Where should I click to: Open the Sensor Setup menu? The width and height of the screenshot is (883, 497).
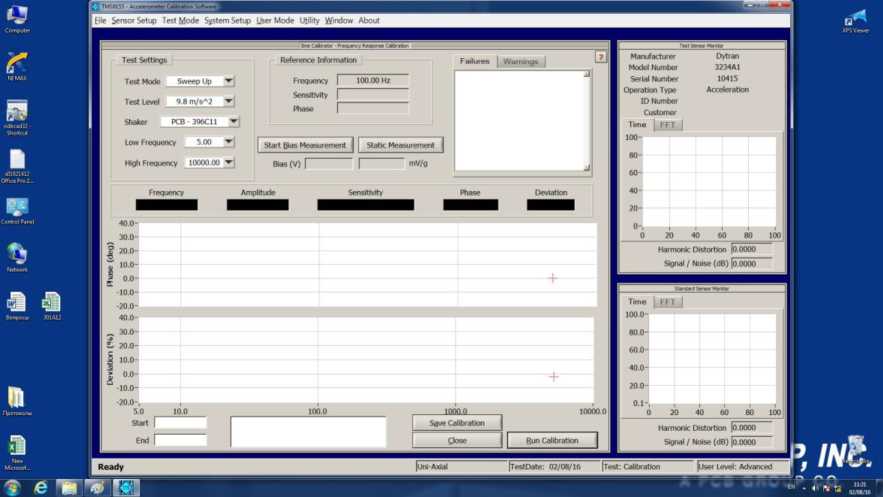[x=133, y=20]
